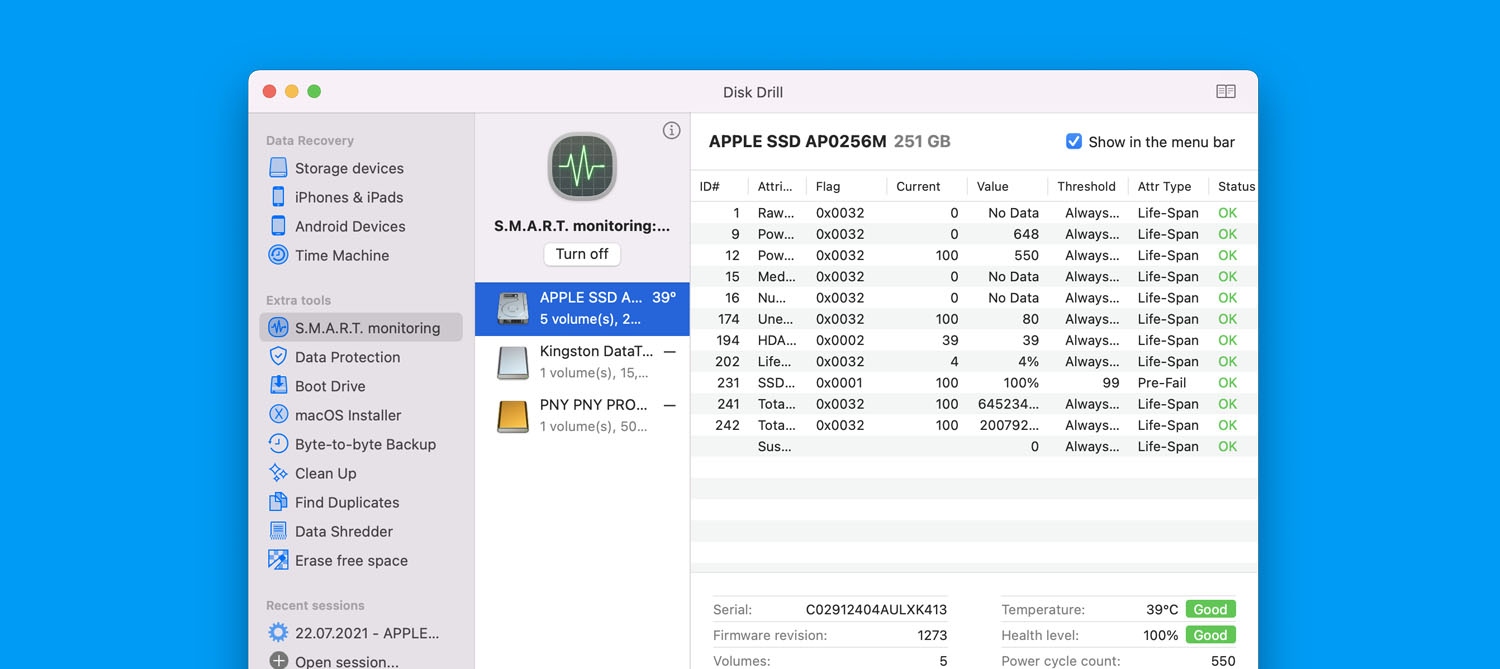Open the help book icon in title bar
The image size is (1500, 669).
[1226, 92]
